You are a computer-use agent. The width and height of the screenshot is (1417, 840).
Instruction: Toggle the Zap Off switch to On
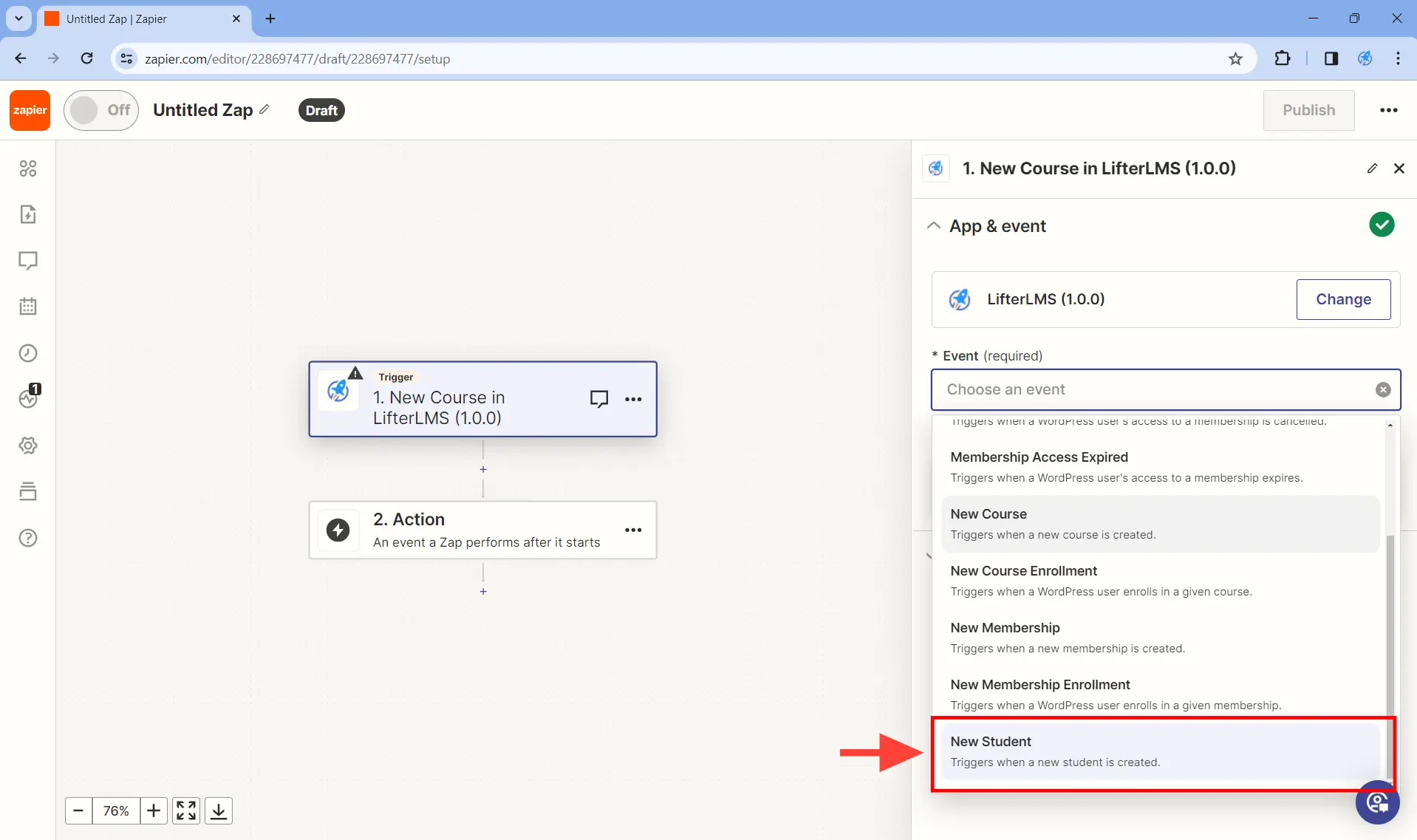(101, 109)
